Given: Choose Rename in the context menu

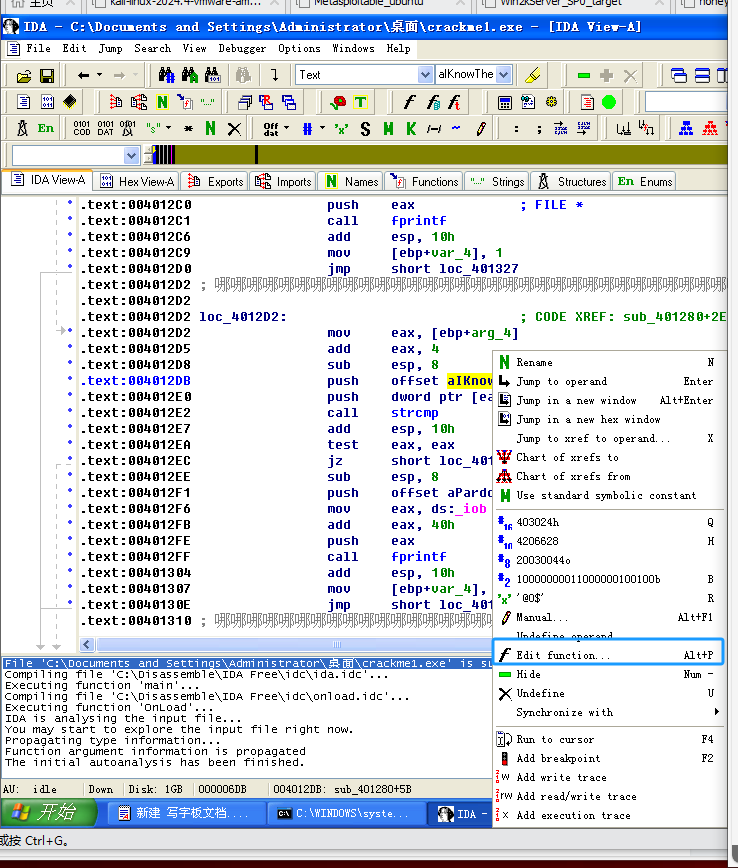Looking at the screenshot, I should tap(534, 363).
